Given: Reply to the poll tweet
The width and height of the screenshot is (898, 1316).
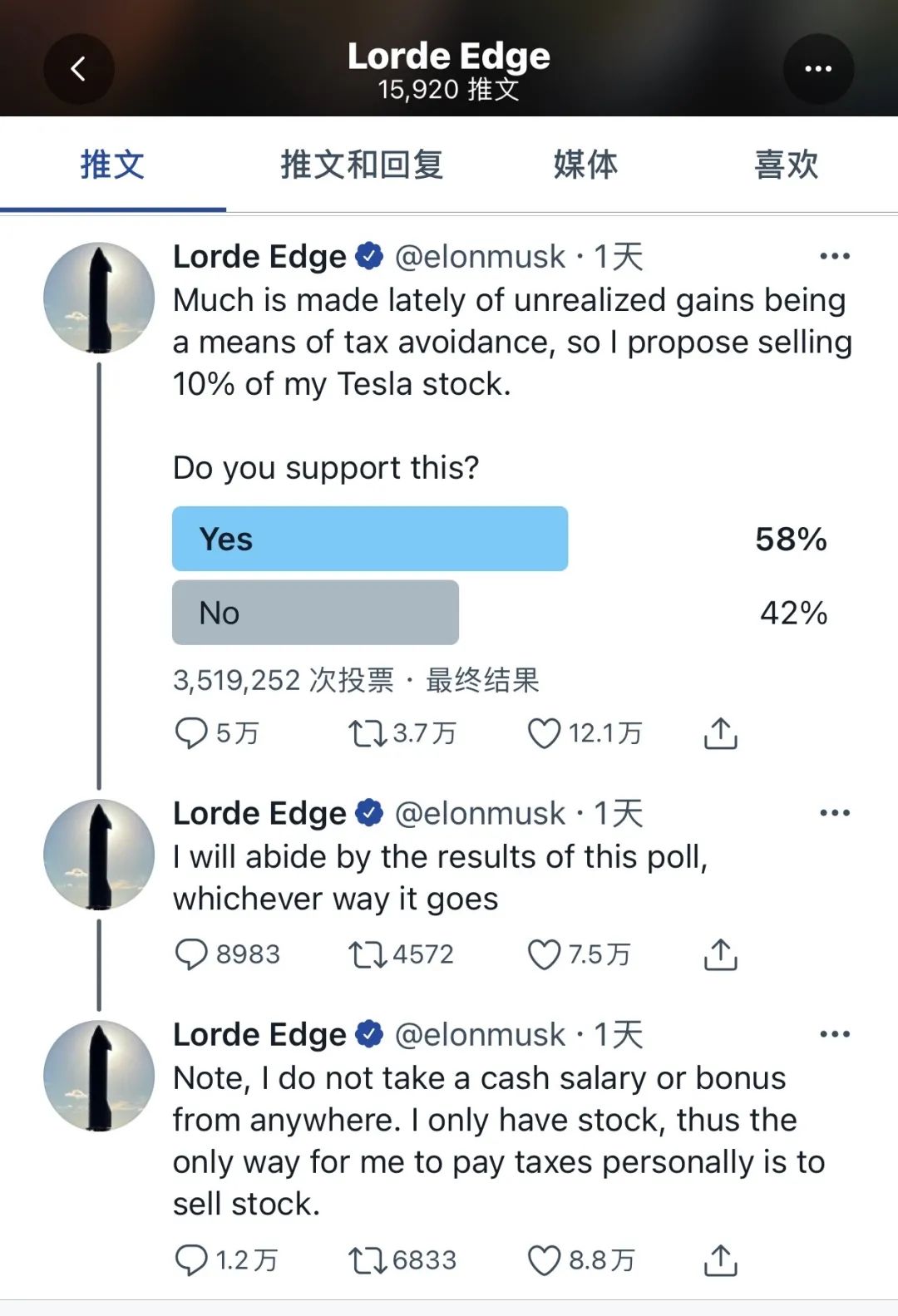Looking at the screenshot, I should [x=193, y=734].
